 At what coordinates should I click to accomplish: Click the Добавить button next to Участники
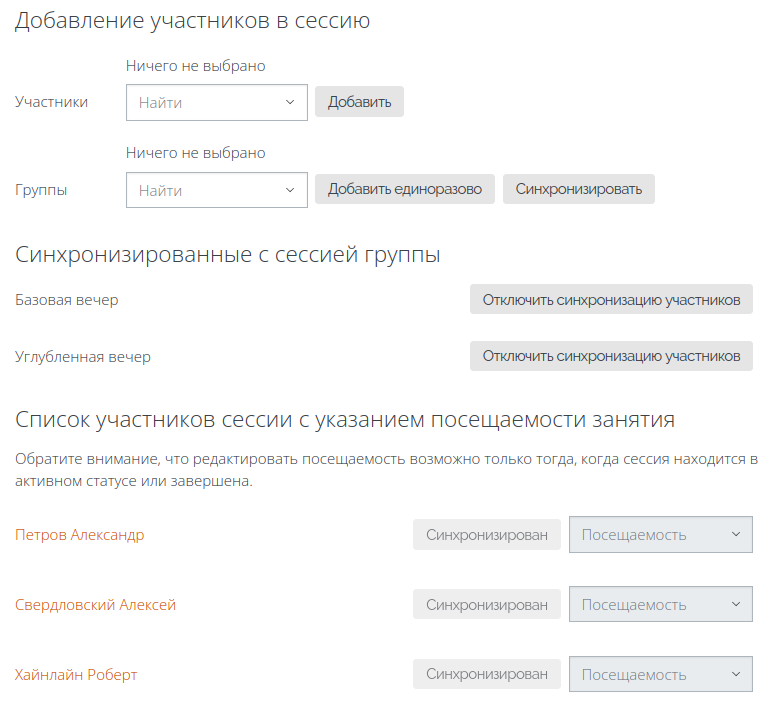359,102
